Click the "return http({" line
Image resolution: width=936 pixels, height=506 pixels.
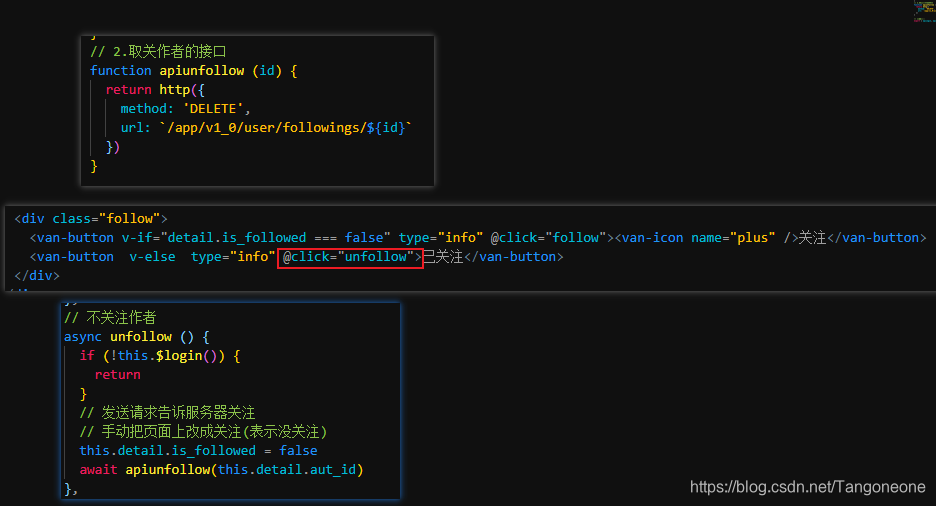(155, 90)
